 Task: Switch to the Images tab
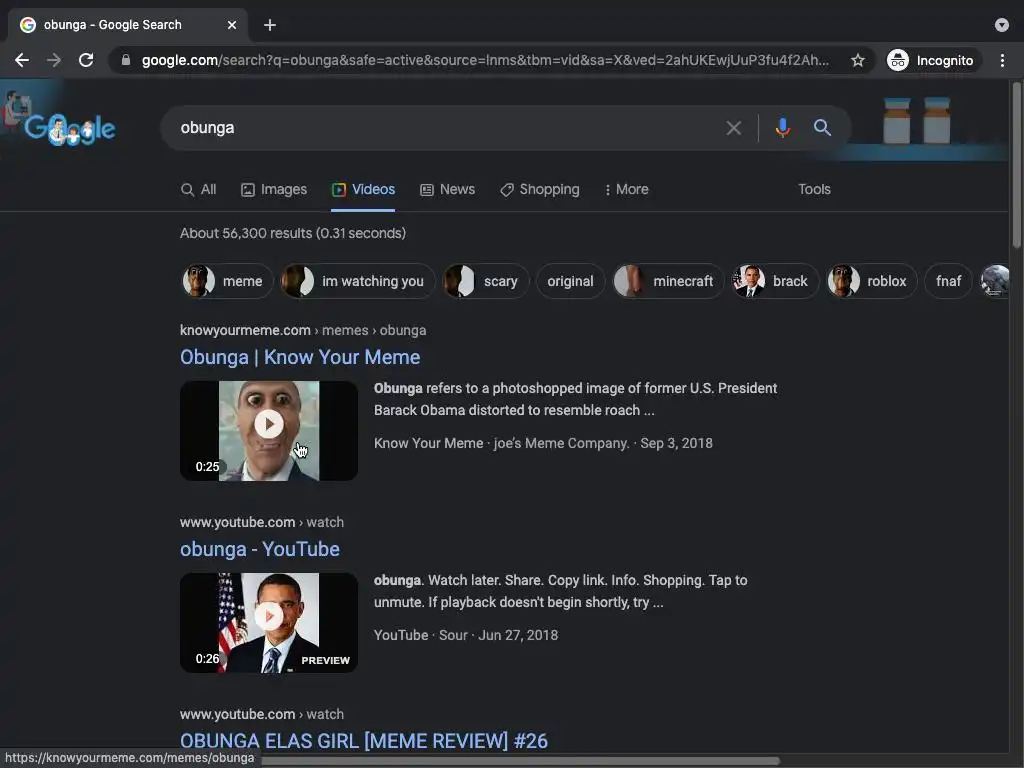coord(274,189)
